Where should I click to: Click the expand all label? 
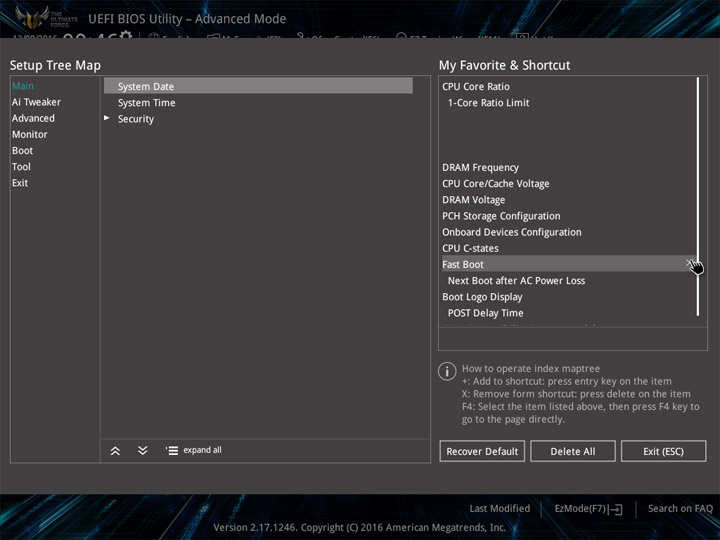click(x=202, y=450)
